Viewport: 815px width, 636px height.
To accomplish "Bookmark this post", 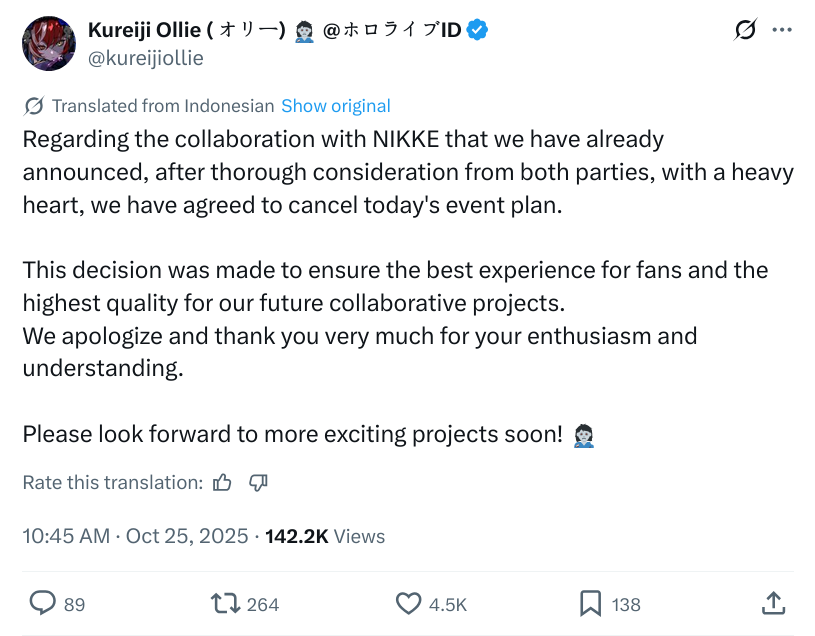I will (x=591, y=603).
